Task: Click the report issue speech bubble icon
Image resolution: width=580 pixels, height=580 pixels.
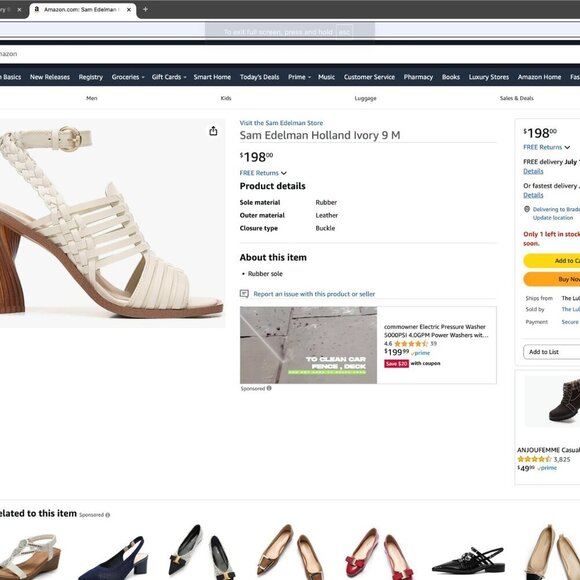Action: point(244,294)
